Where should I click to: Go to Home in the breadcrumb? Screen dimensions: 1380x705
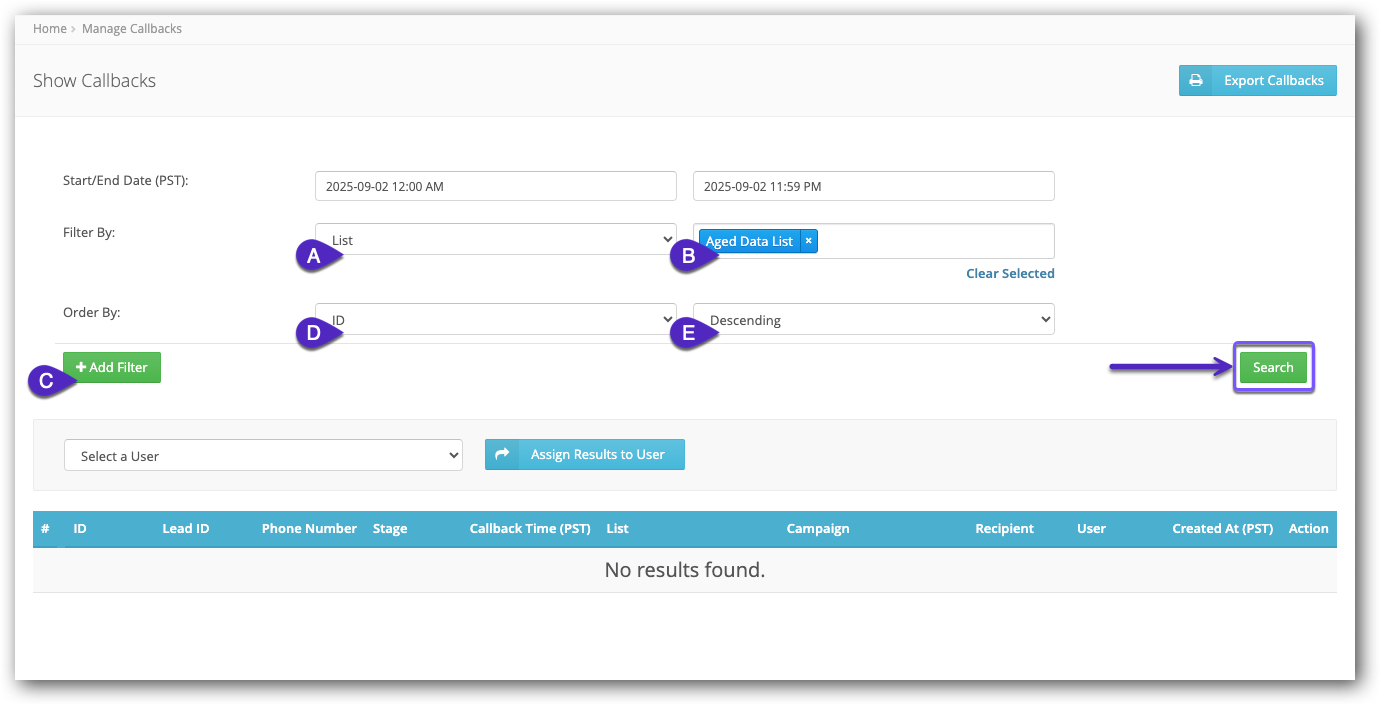[x=49, y=29]
